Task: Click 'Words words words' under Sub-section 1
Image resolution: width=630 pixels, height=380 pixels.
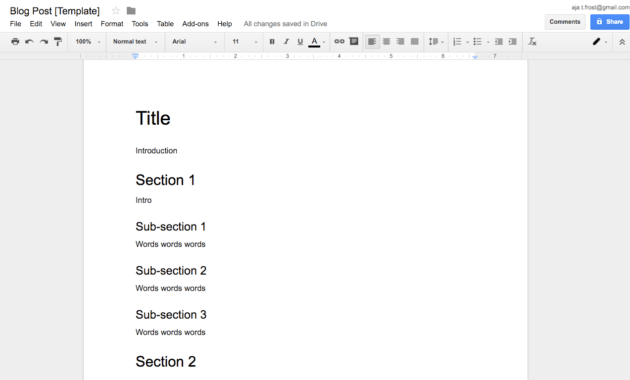Action: (170, 244)
